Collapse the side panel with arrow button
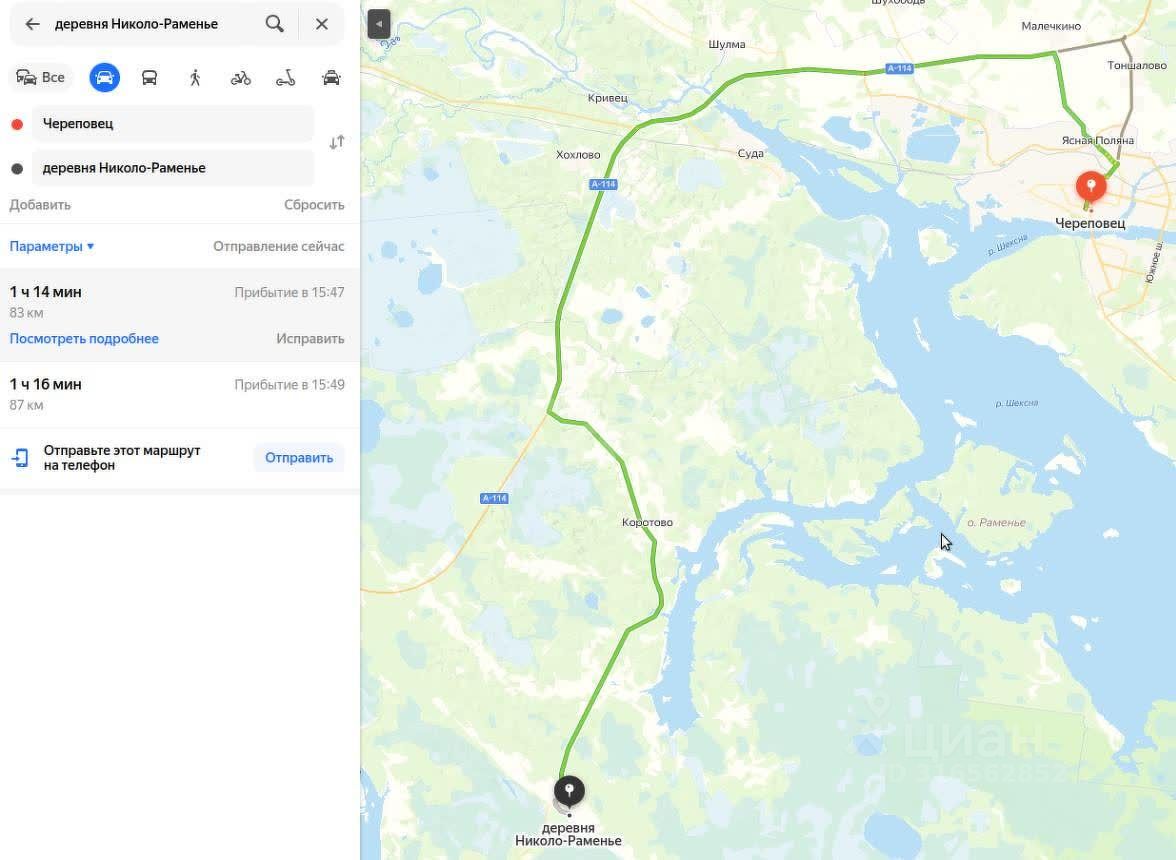This screenshot has height=860, width=1176. point(379,24)
